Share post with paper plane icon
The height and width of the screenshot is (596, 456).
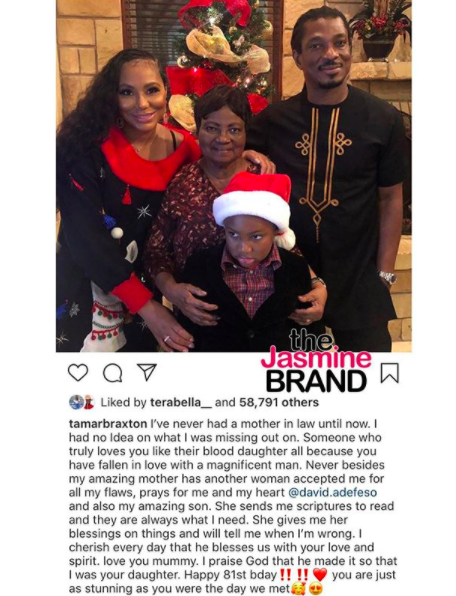point(147,372)
